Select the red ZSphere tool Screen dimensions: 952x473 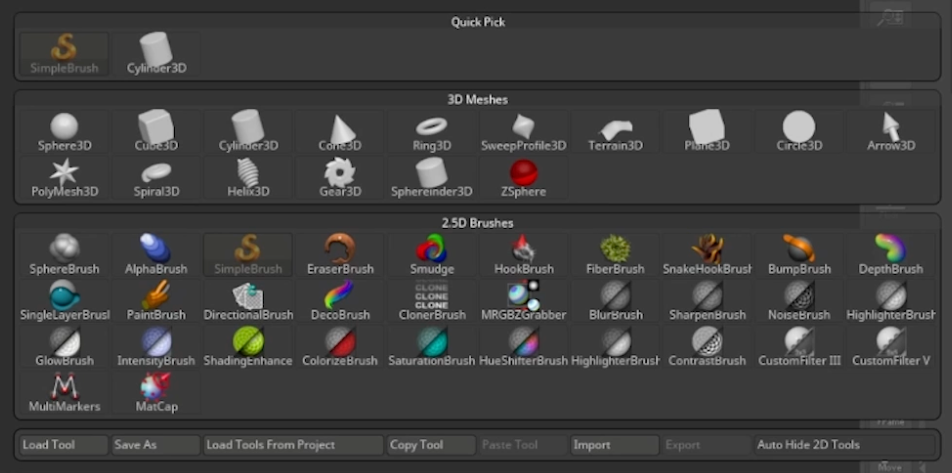[x=523, y=178]
